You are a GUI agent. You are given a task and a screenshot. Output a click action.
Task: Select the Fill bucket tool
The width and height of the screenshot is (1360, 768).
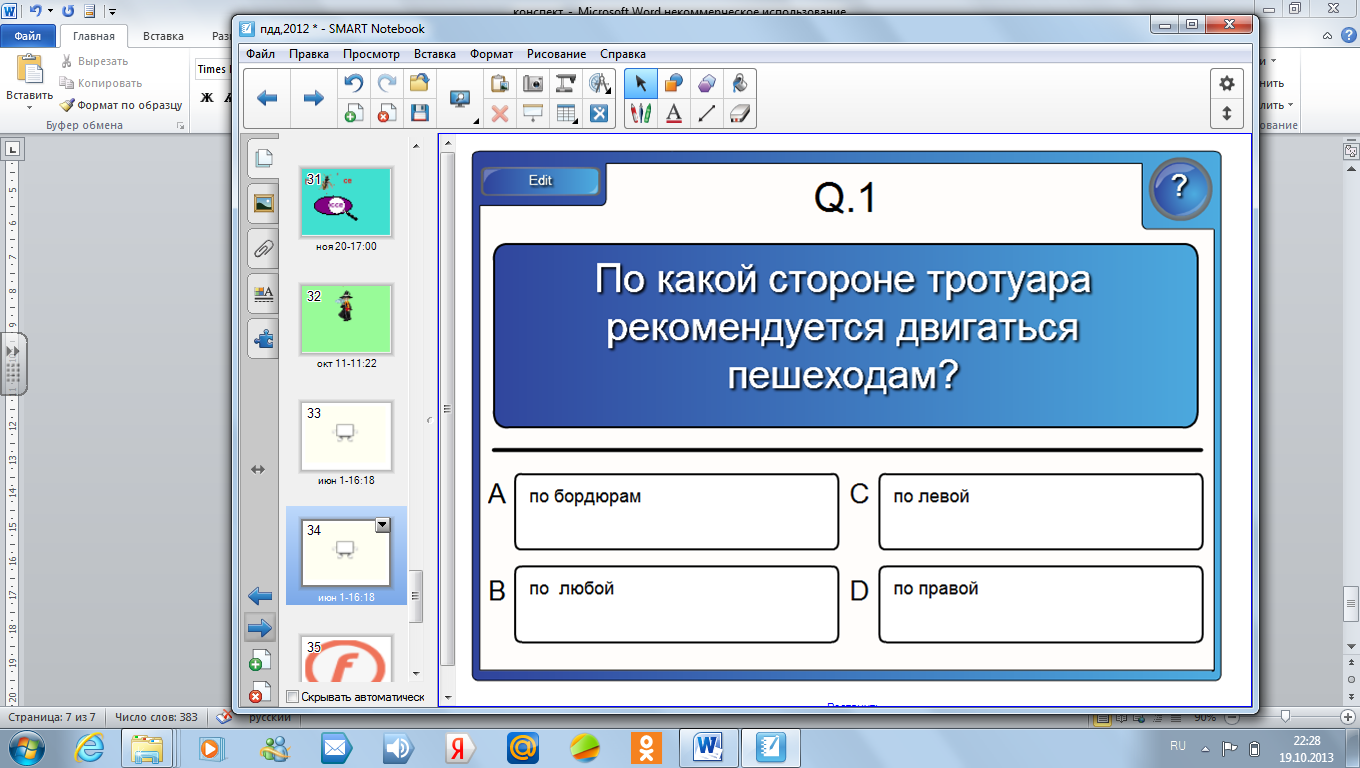point(740,84)
